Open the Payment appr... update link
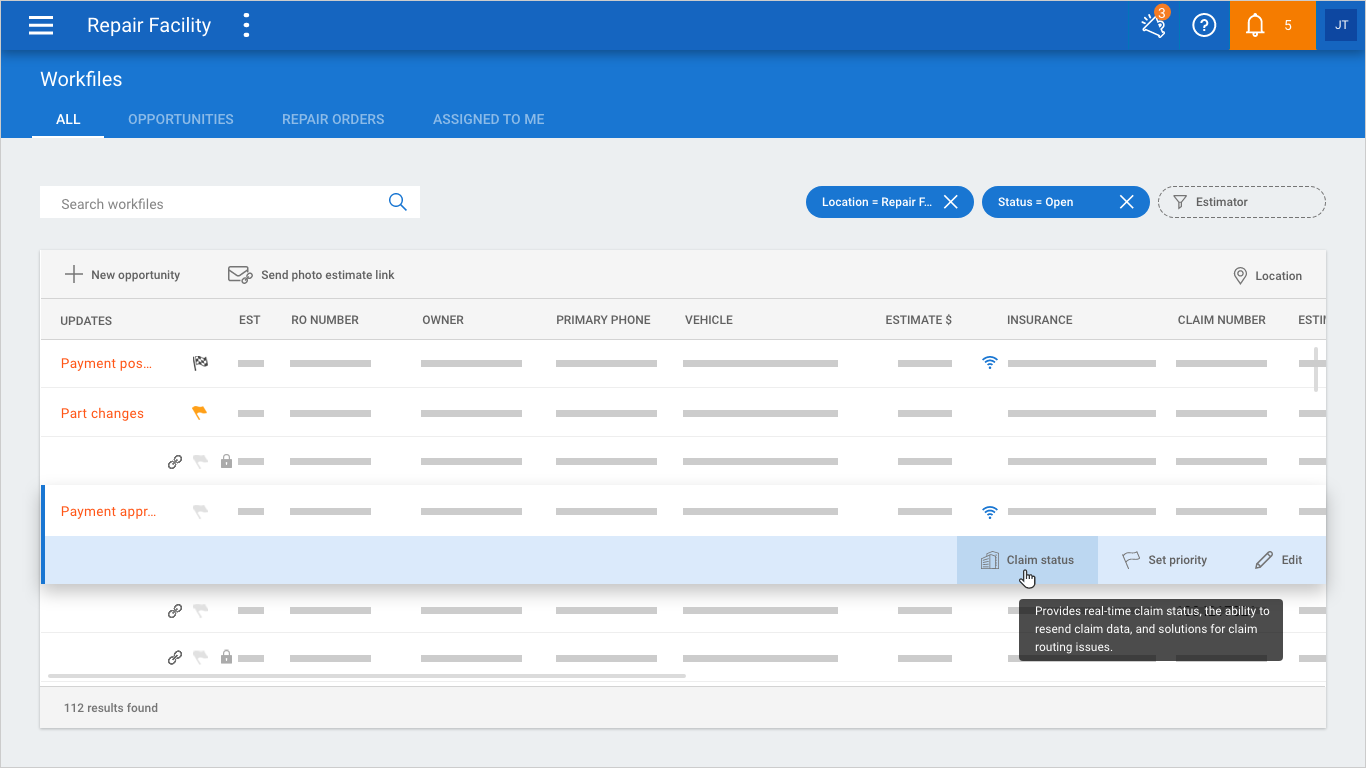Viewport: 1366px width, 768px height. click(109, 511)
